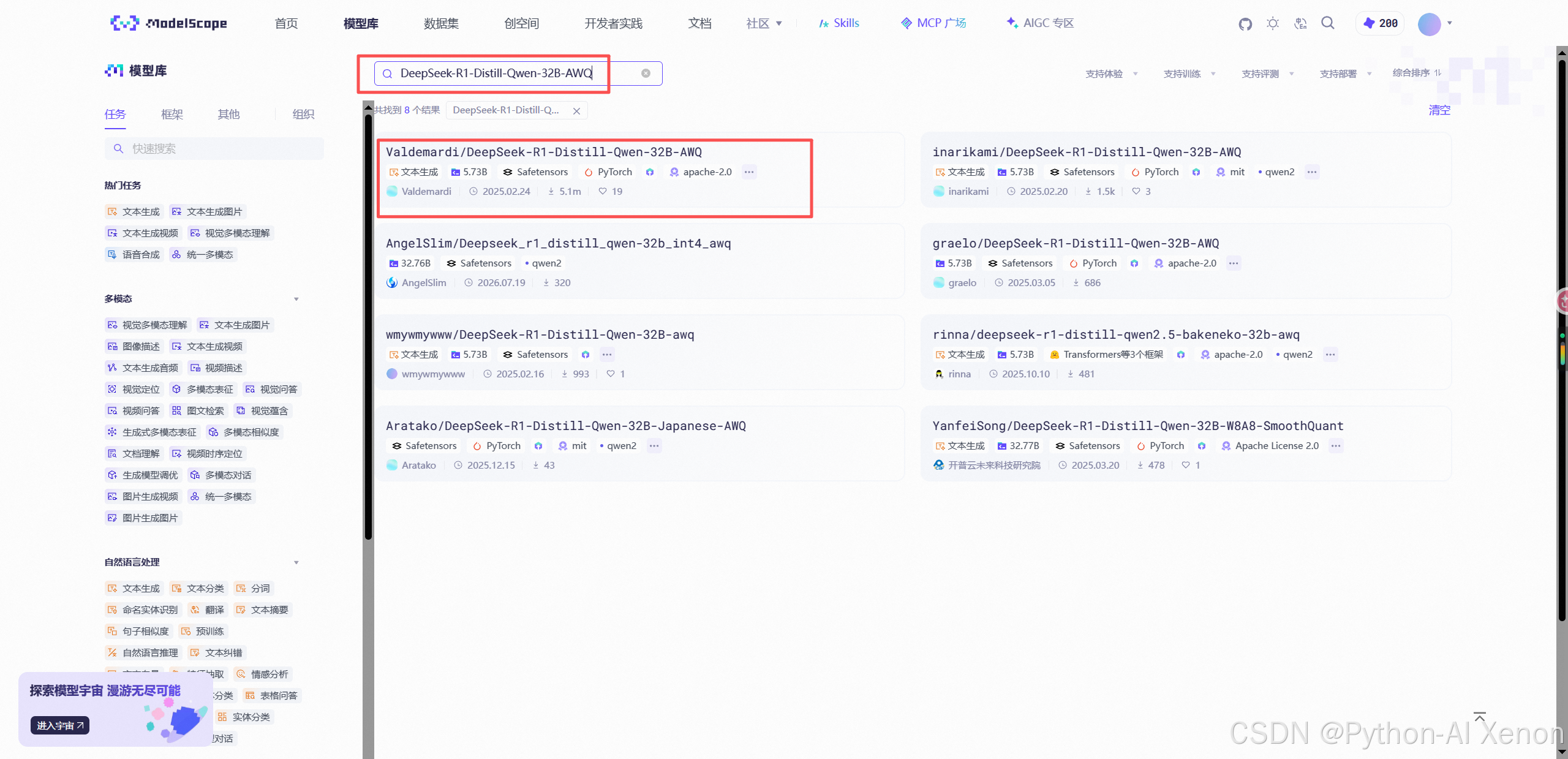Toggle the light/dark theme sun icon
Screen dimensions: 1568x759
click(x=1273, y=24)
